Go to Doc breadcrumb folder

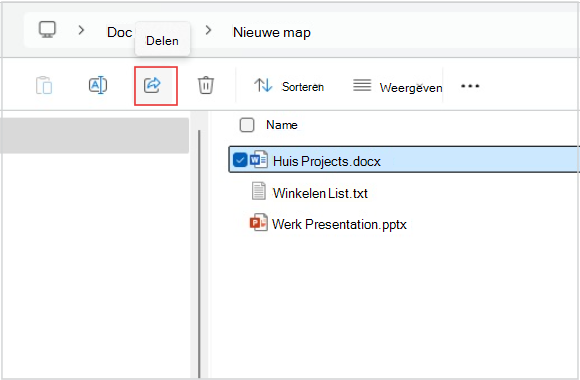119,32
